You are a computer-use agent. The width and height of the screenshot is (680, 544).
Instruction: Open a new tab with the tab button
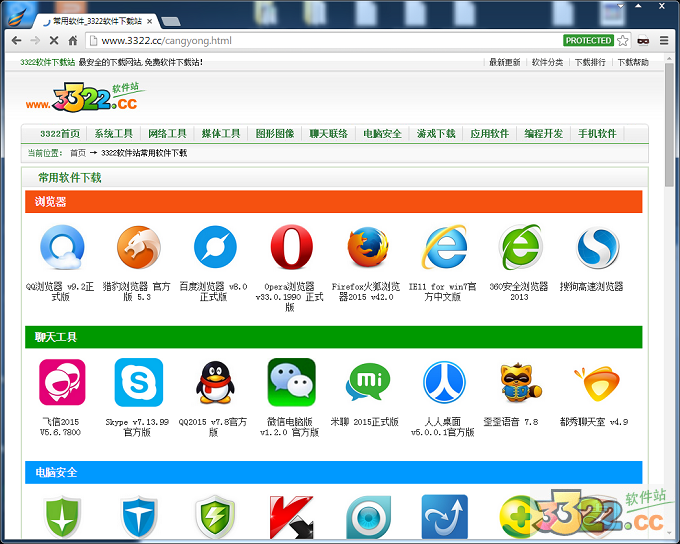(171, 21)
